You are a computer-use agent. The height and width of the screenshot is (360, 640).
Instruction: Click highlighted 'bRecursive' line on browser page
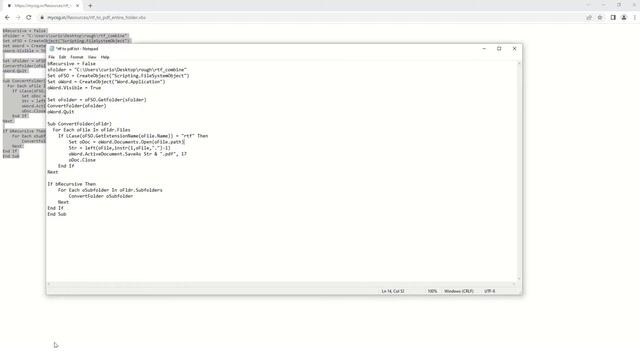pyautogui.click(x=25, y=31)
